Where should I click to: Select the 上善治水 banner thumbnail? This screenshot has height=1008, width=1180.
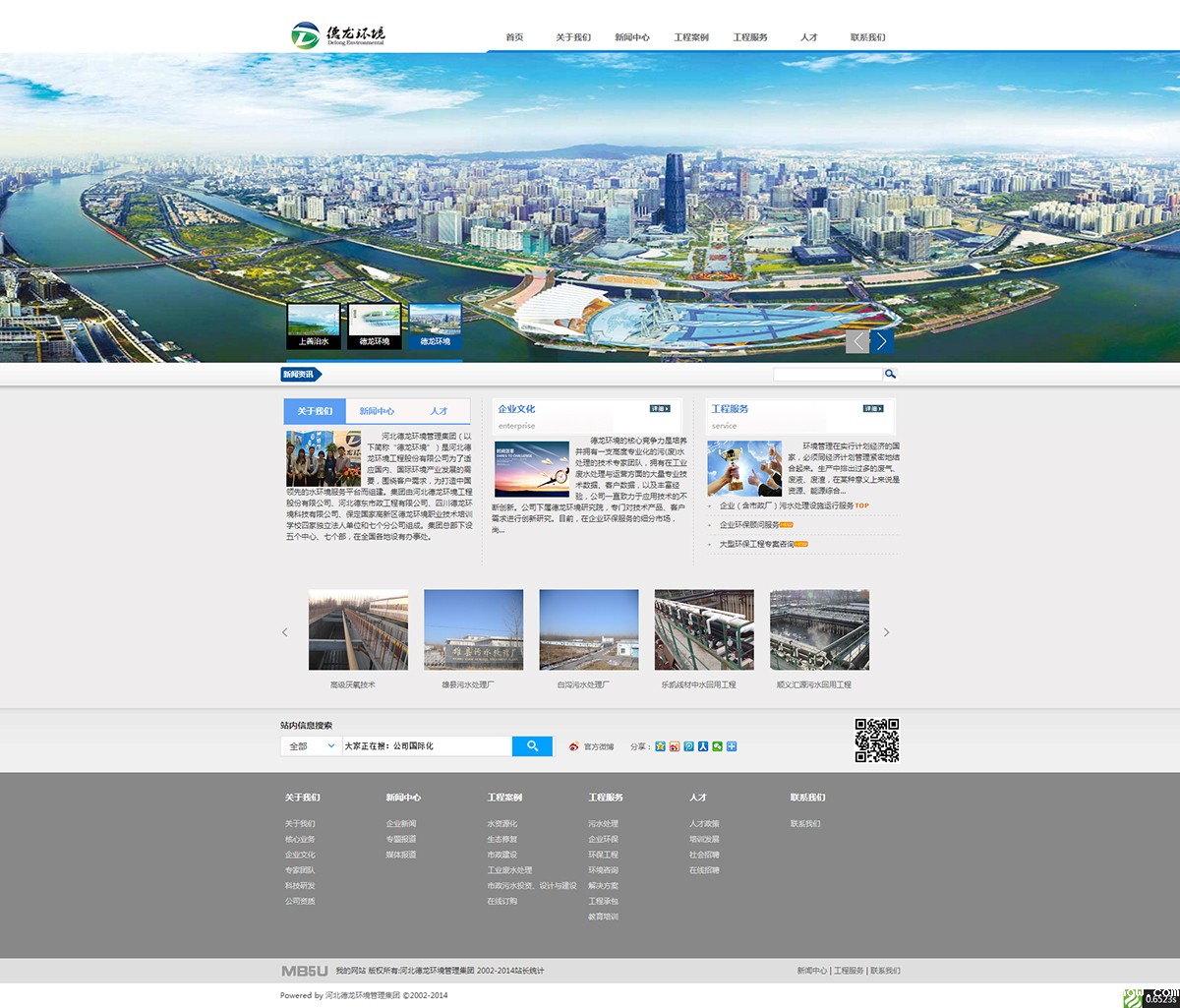314,326
